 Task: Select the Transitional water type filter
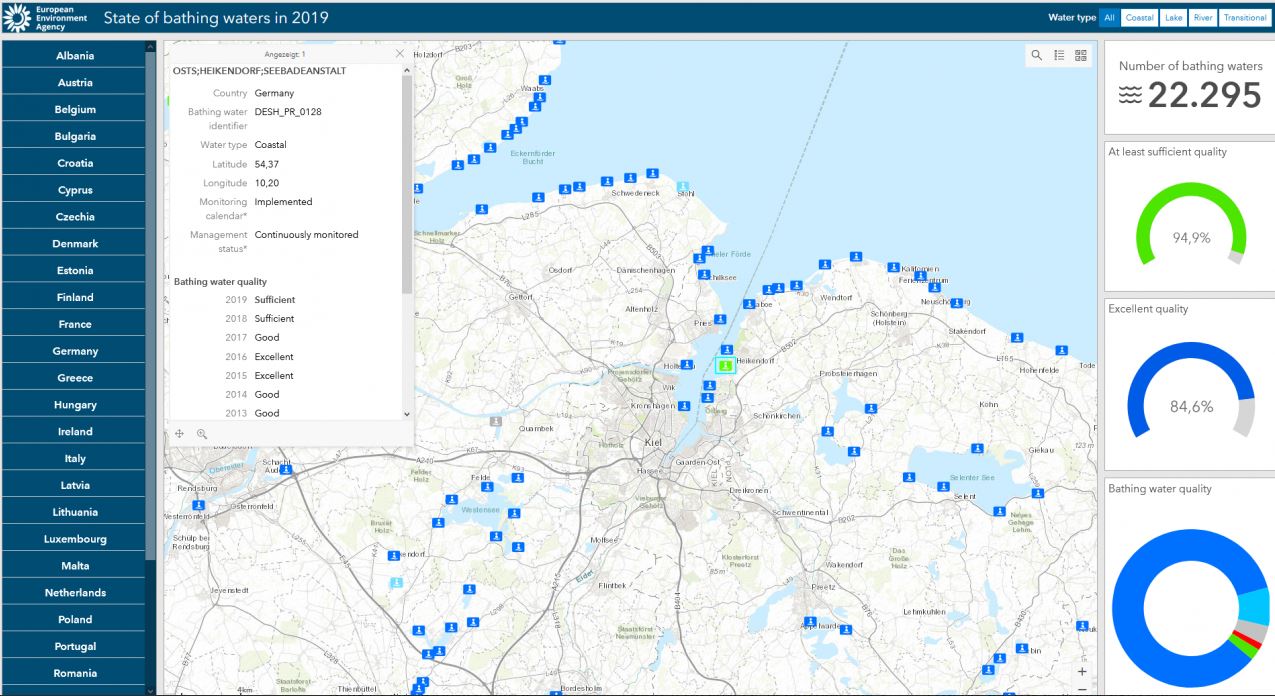coord(1244,18)
